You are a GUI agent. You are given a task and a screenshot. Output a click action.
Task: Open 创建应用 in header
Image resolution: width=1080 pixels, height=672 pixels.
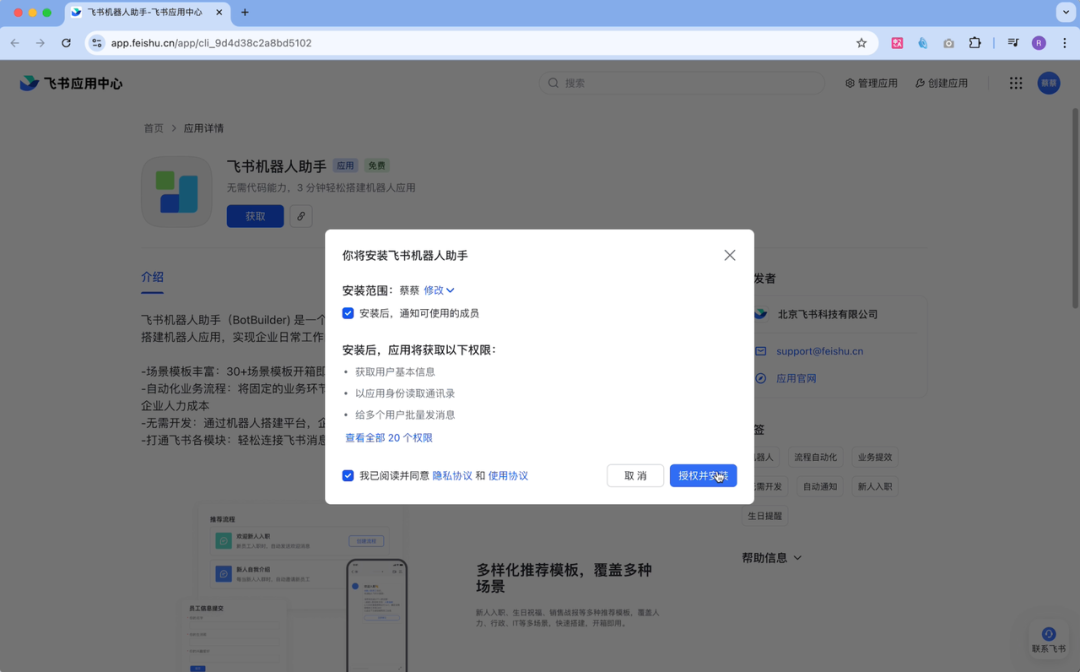click(x=942, y=83)
